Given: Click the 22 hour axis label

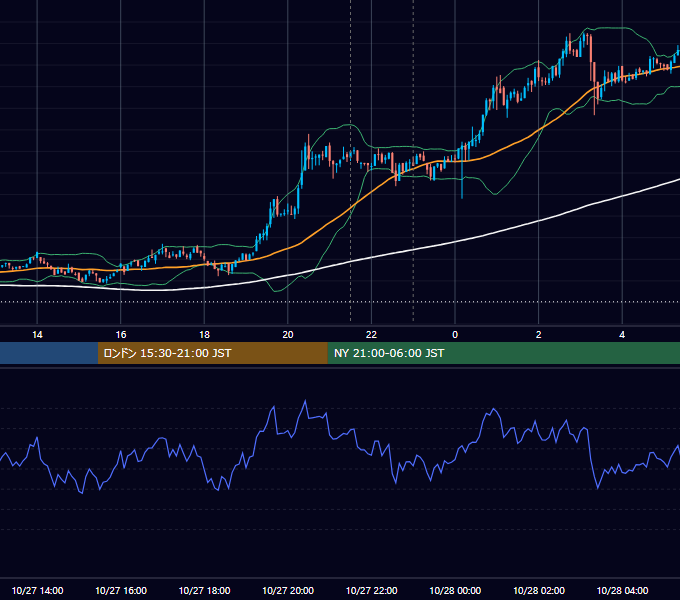Looking at the screenshot, I should [371, 335].
